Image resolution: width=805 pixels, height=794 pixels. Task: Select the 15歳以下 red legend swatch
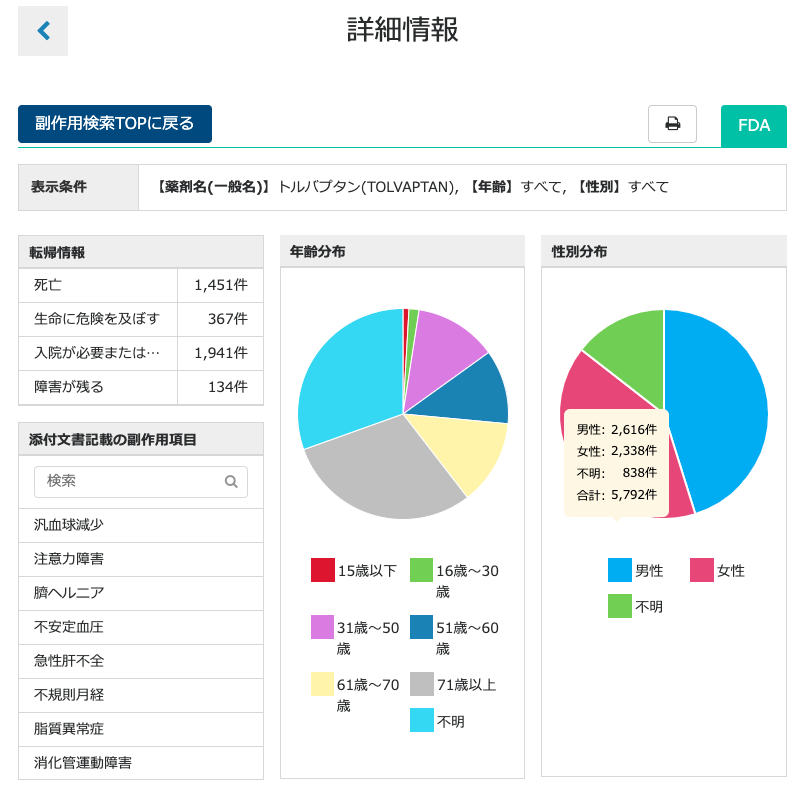point(322,570)
